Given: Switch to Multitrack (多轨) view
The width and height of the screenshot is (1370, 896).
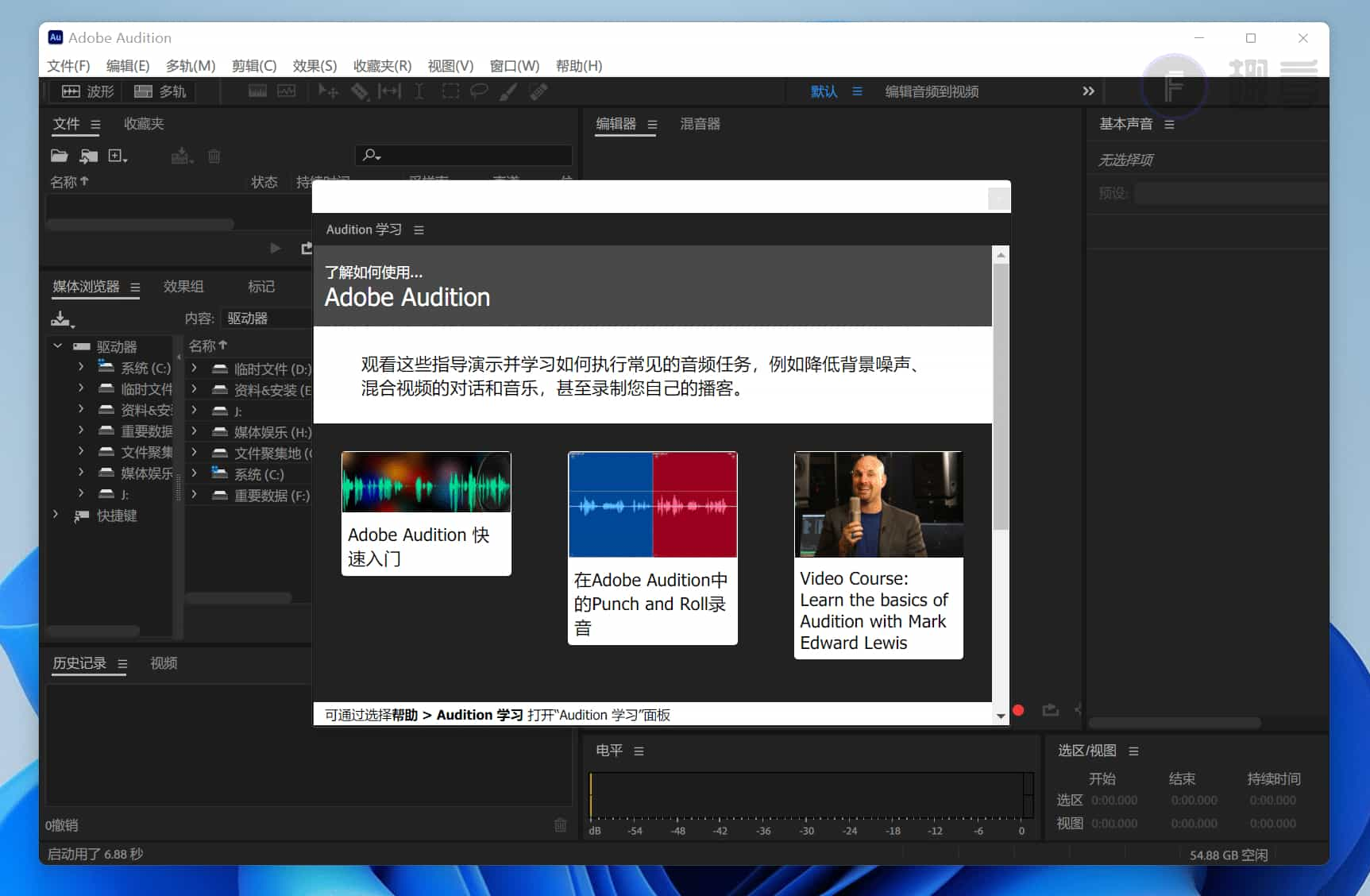Looking at the screenshot, I should (x=160, y=91).
